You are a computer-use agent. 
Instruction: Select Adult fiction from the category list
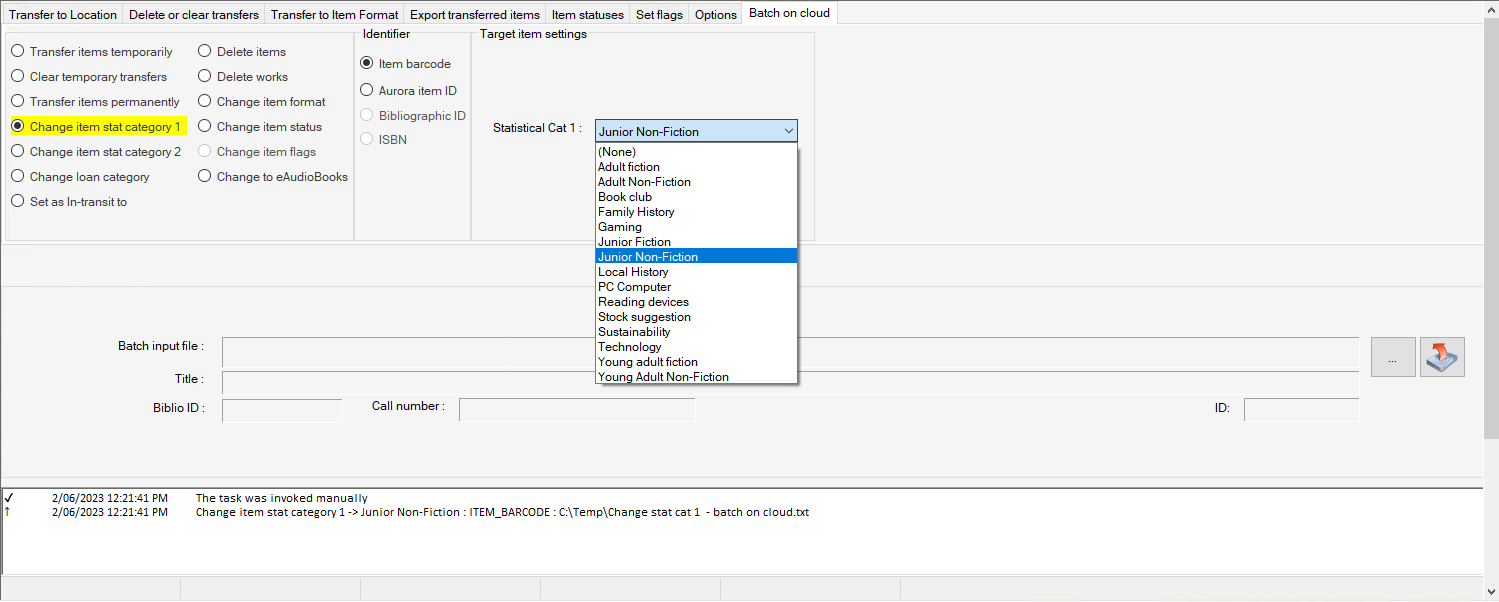[x=628, y=167]
